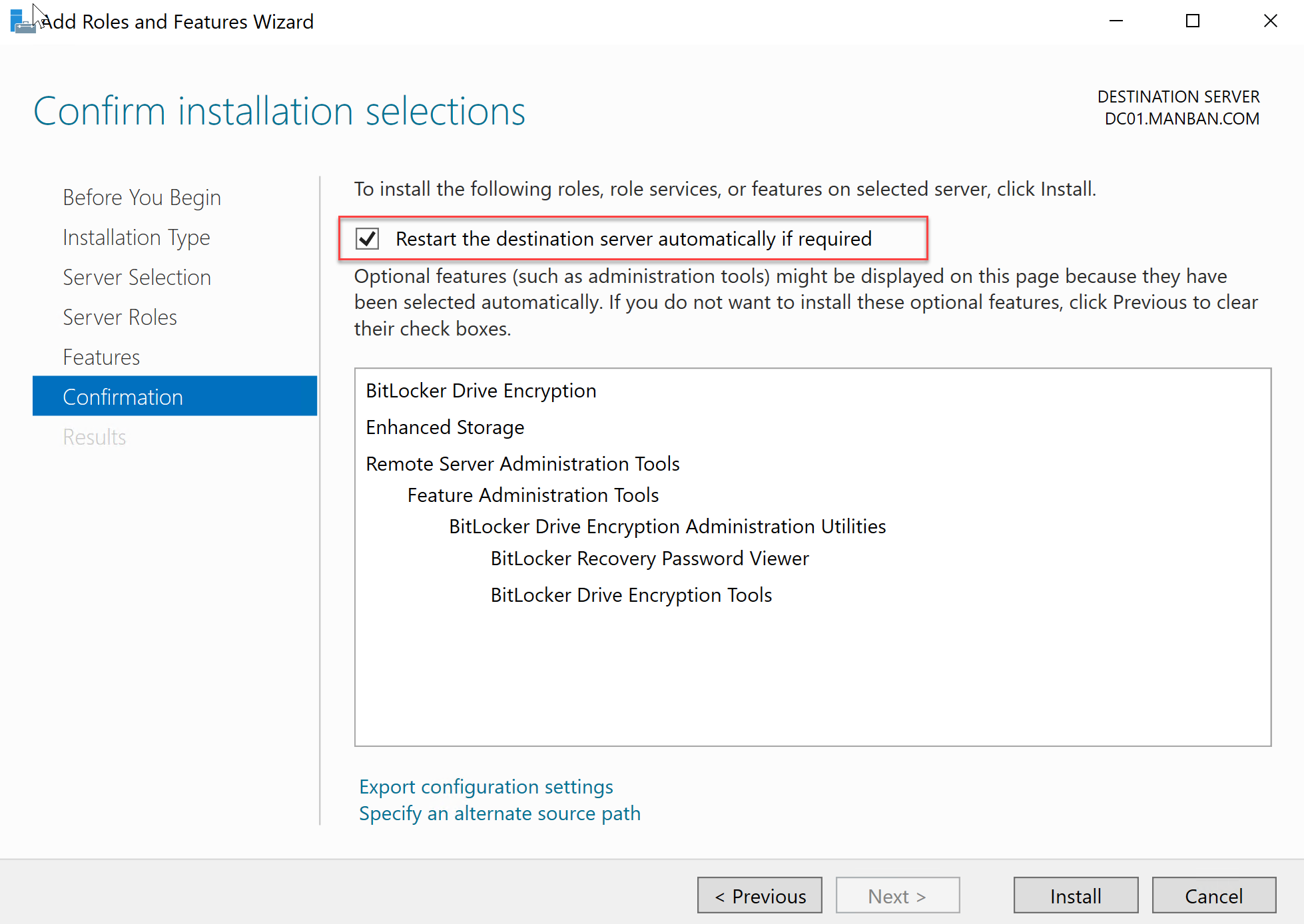Select BitLocker Drive Encryption in the list
The height and width of the screenshot is (924, 1304).
pyautogui.click(x=481, y=391)
